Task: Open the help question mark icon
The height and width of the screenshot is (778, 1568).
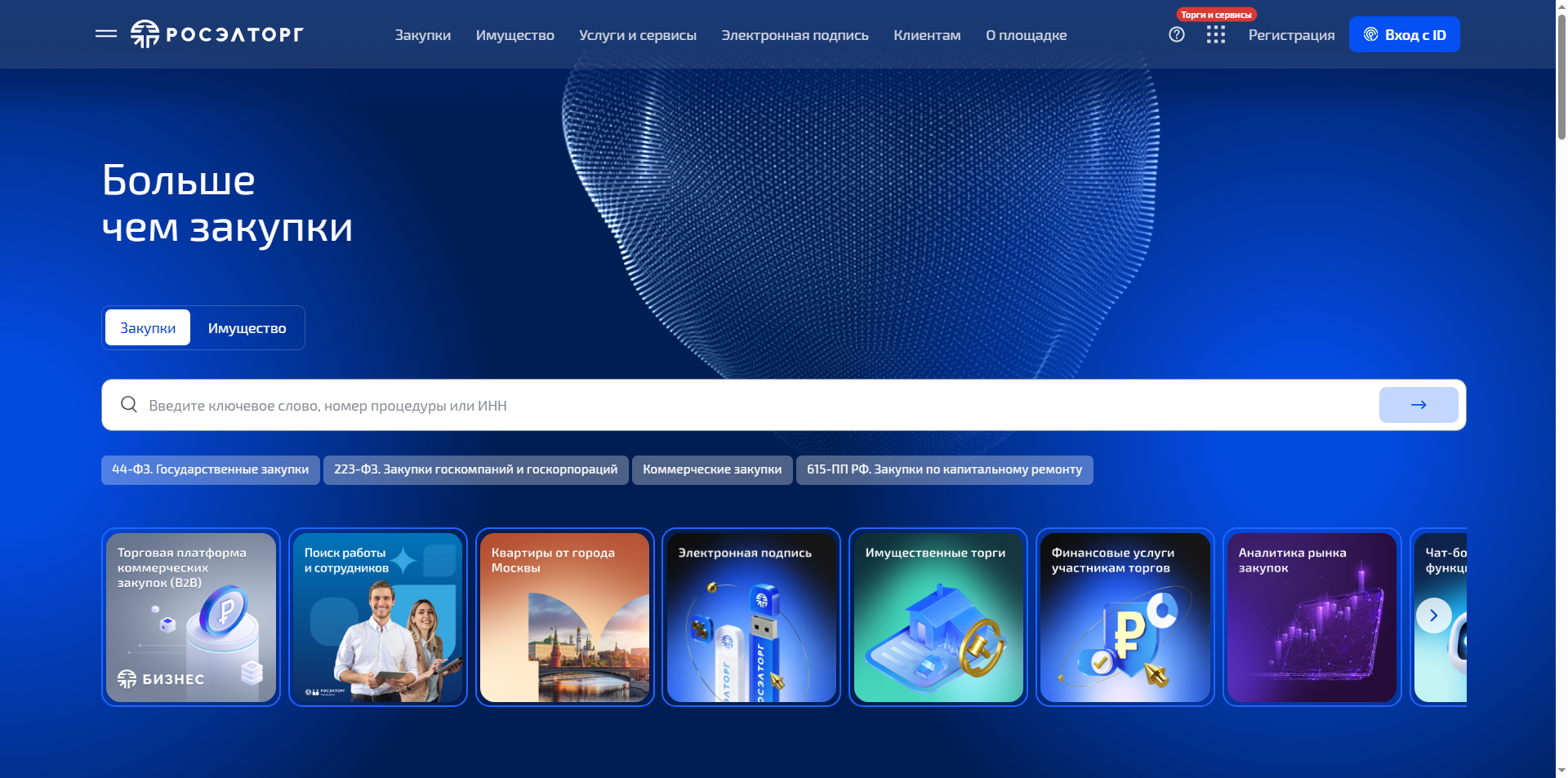Action: point(1176,34)
